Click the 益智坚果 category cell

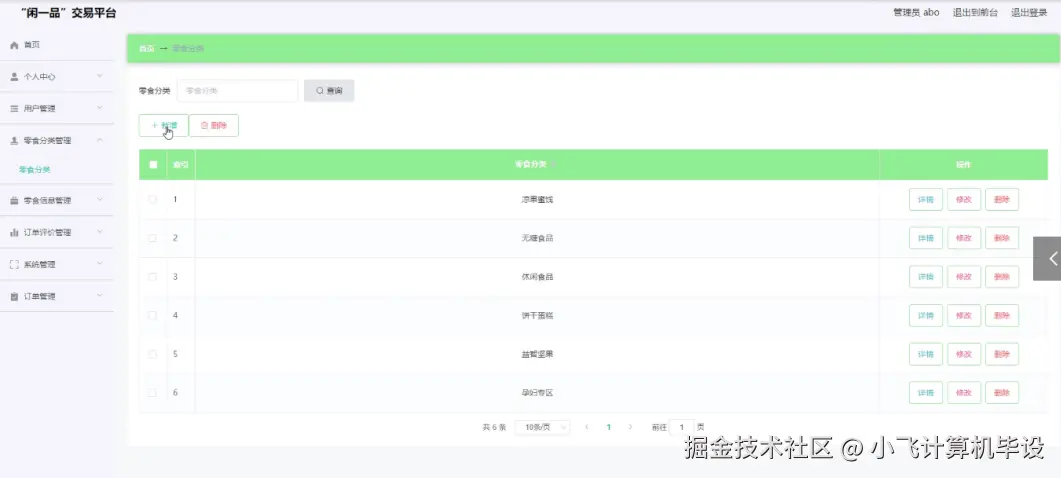click(x=537, y=354)
